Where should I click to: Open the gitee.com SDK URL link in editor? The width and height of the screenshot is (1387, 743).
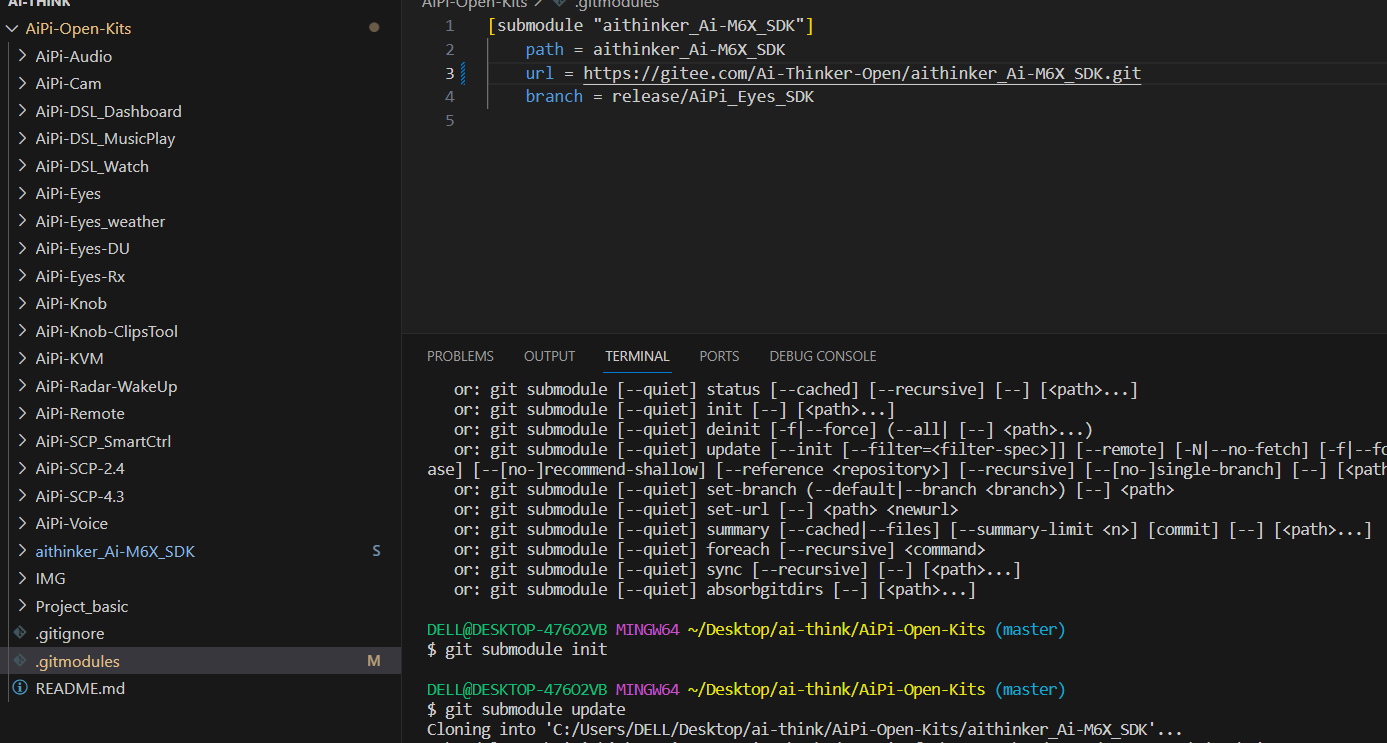pos(862,73)
